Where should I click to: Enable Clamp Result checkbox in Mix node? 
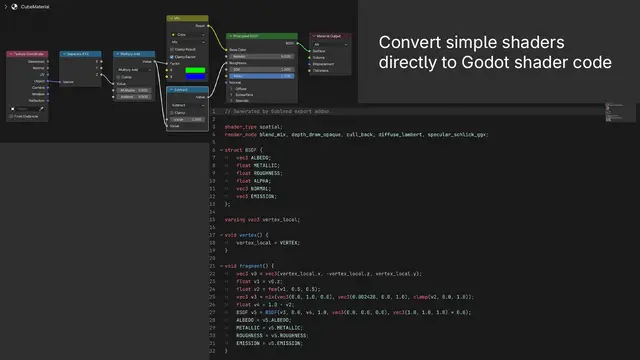coord(172,49)
